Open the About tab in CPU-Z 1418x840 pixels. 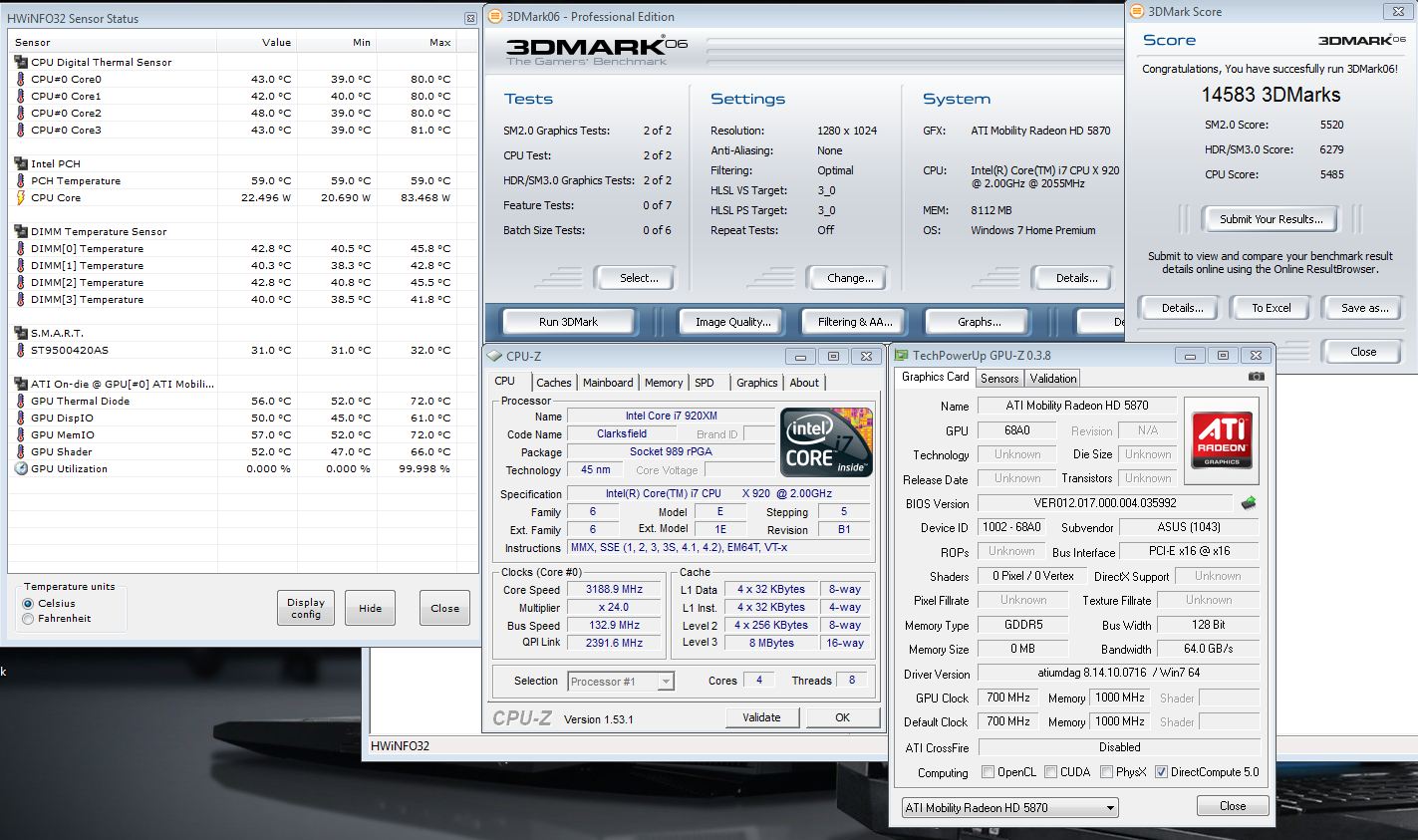click(804, 383)
